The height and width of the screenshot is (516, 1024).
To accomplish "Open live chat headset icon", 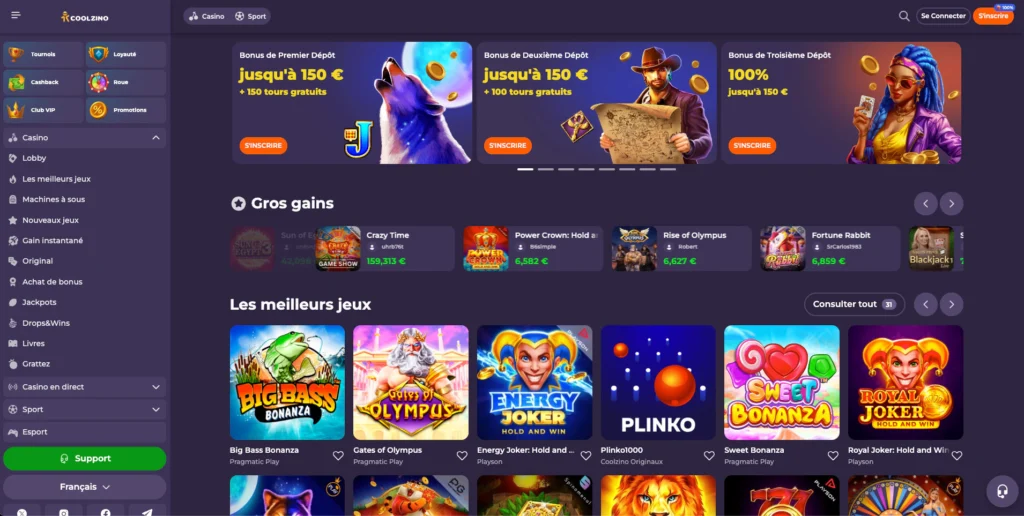I will coord(1002,491).
